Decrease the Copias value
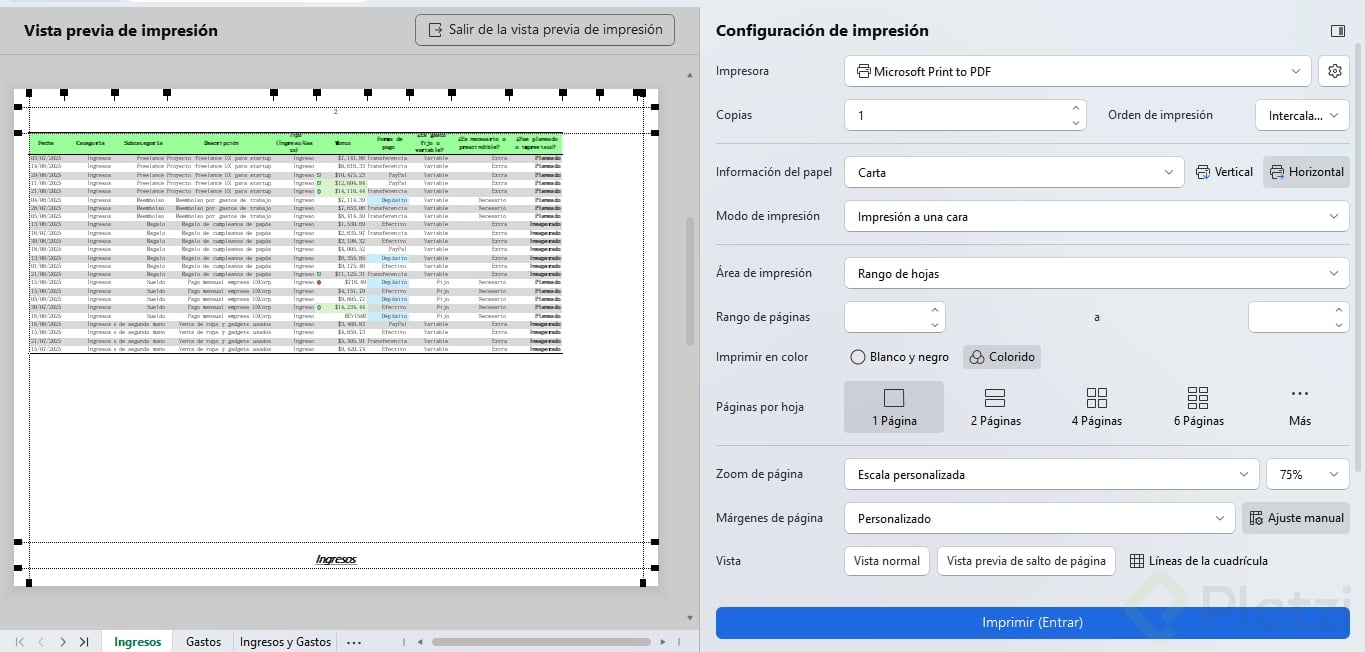The height and width of the screenshot is (652, 1365). click(x=1076, y=123)
